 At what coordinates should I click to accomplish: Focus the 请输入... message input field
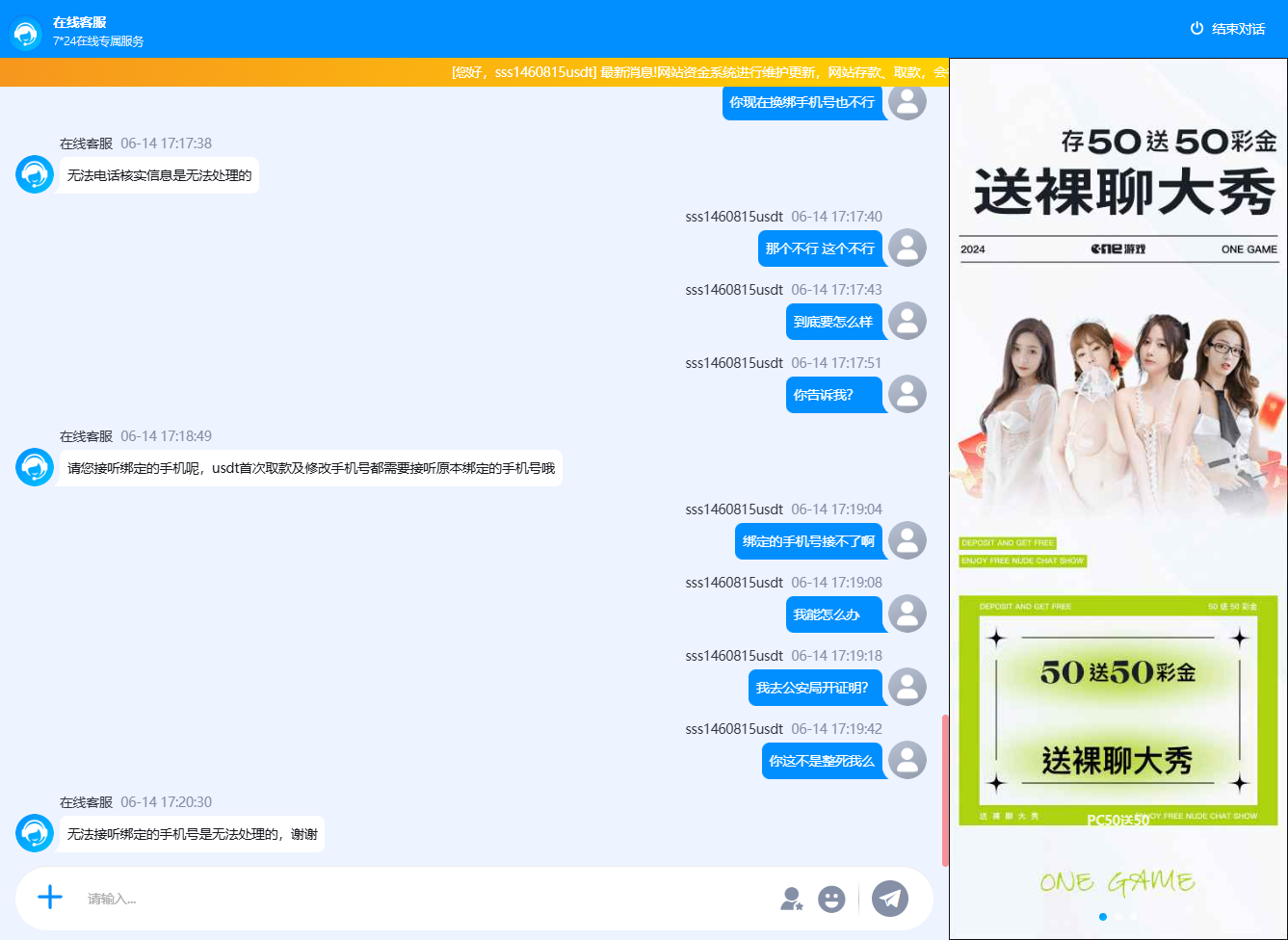(424, 899)
